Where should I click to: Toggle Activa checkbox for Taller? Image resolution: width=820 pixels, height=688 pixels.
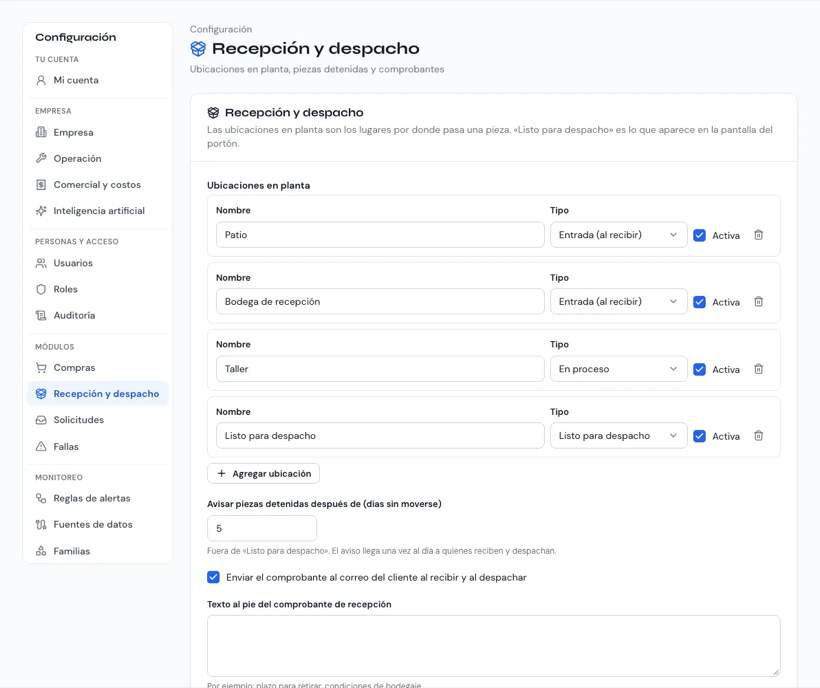[699, 370]
